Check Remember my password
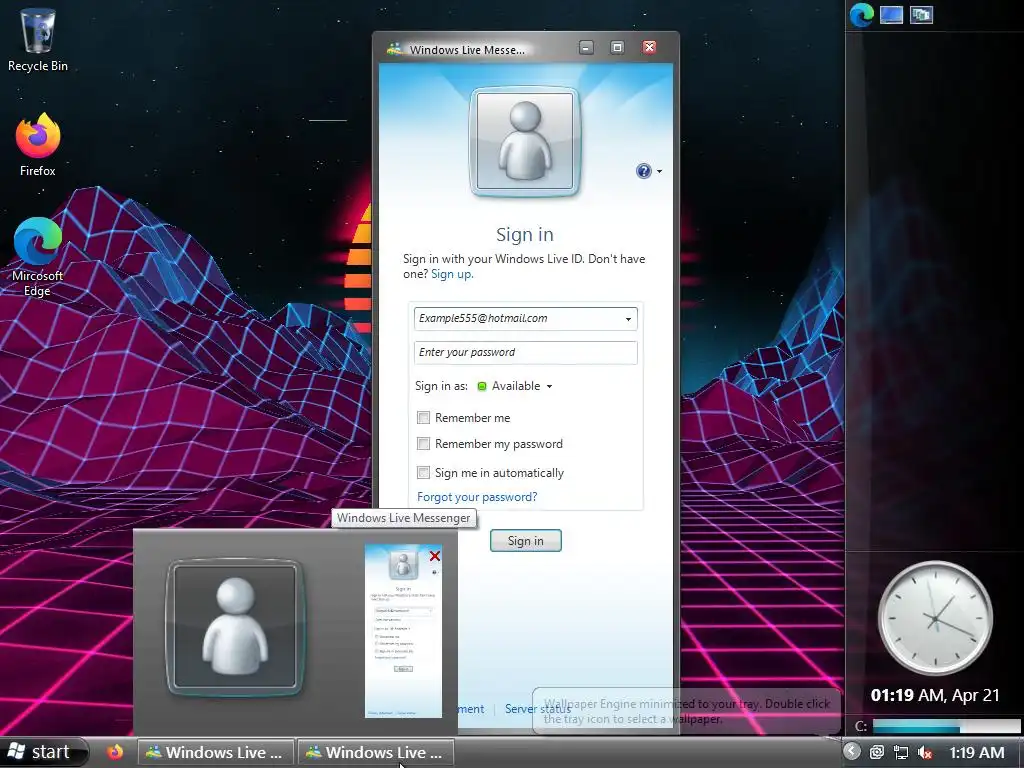 (423, 443)
